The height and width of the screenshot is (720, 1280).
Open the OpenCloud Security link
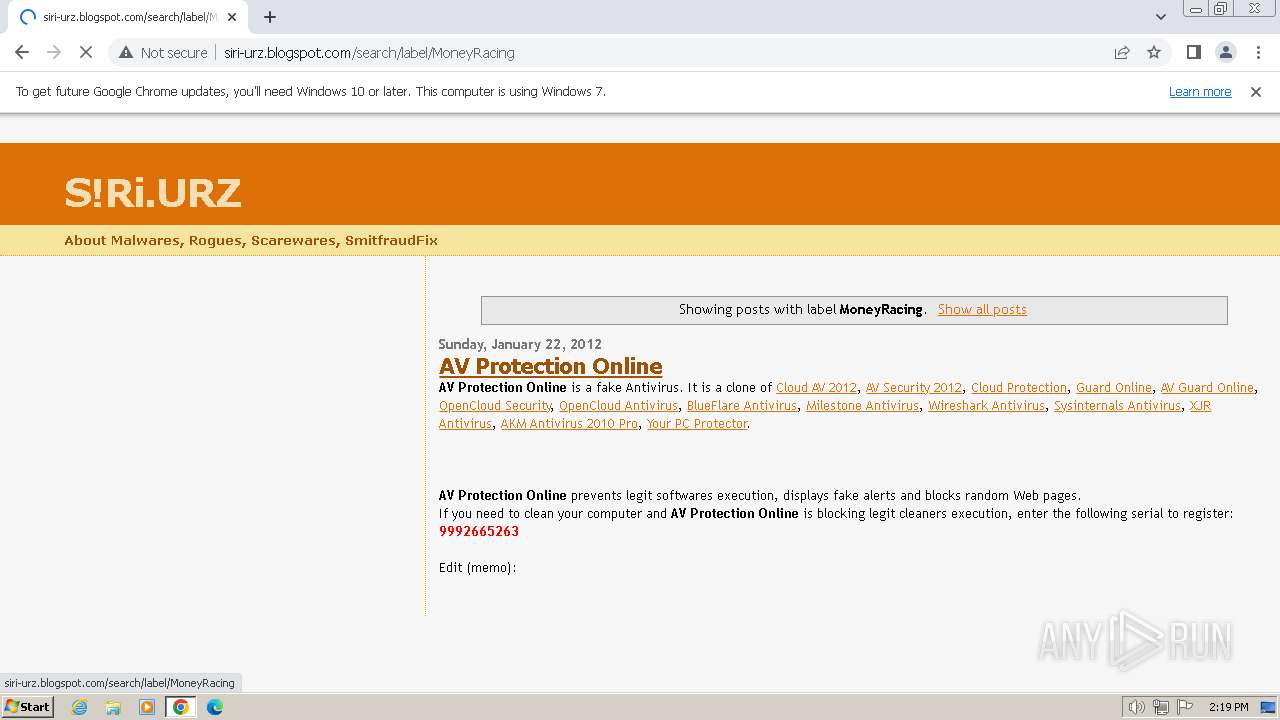[x=494, y=405]
